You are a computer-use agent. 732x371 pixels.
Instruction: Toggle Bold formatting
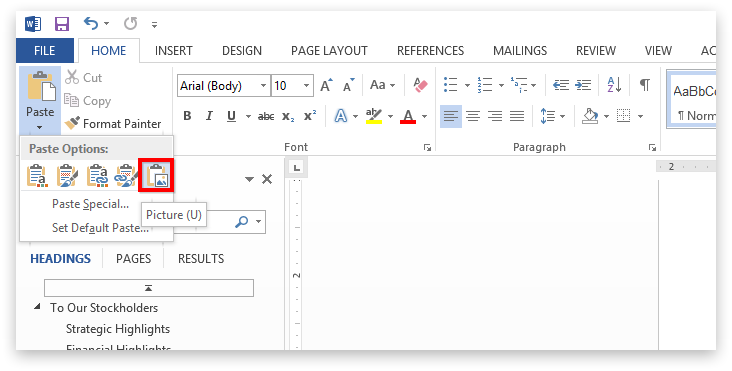187,116
